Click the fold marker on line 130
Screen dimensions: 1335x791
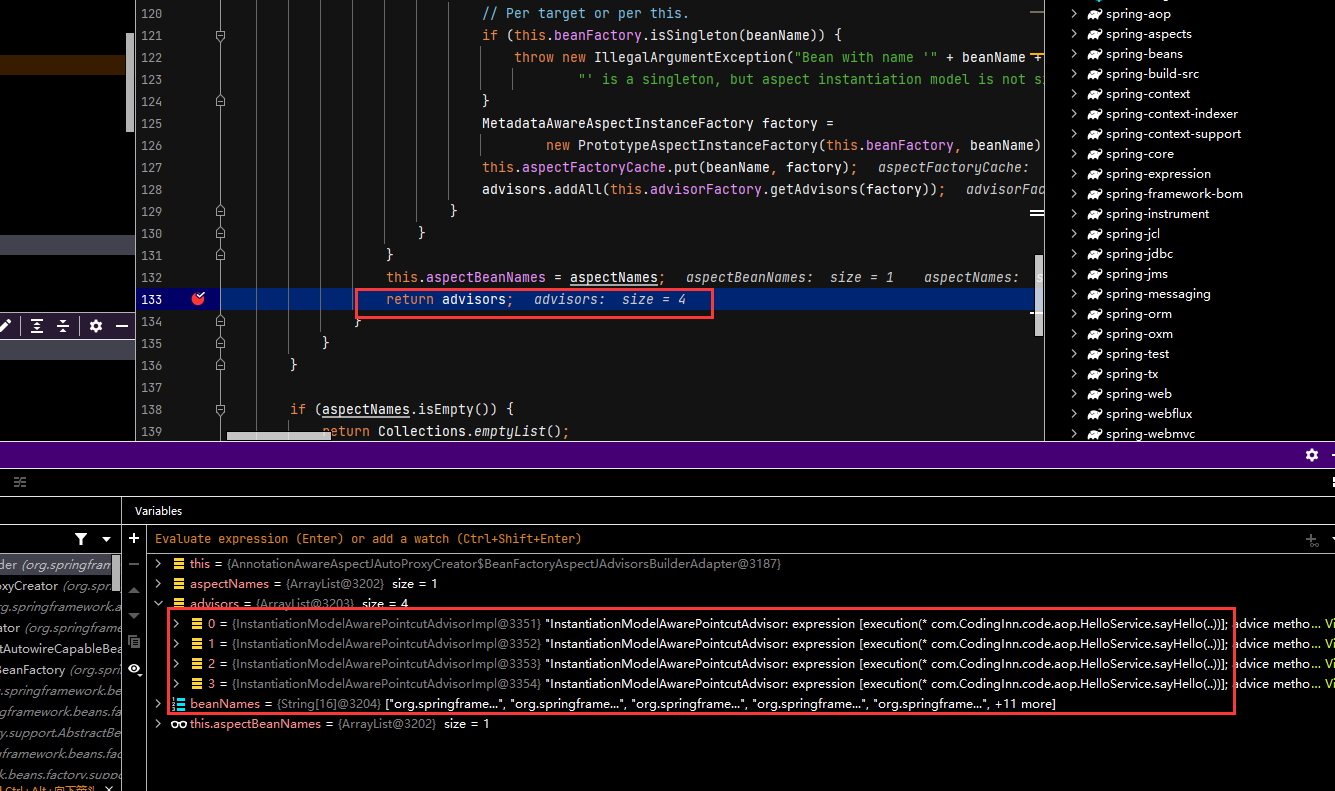point(221,233)
